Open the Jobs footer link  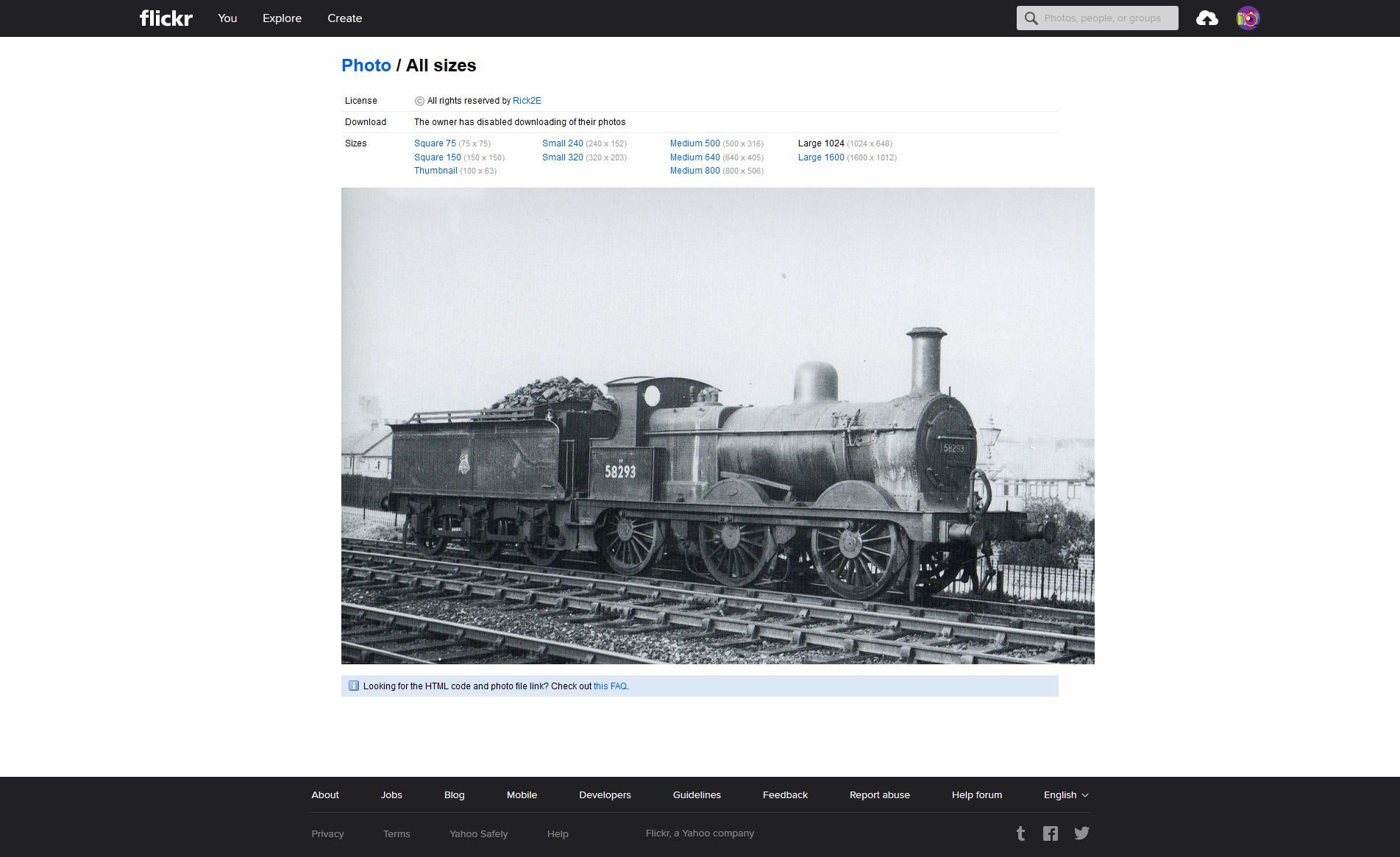pyautogui.click(x=391, y=795)
